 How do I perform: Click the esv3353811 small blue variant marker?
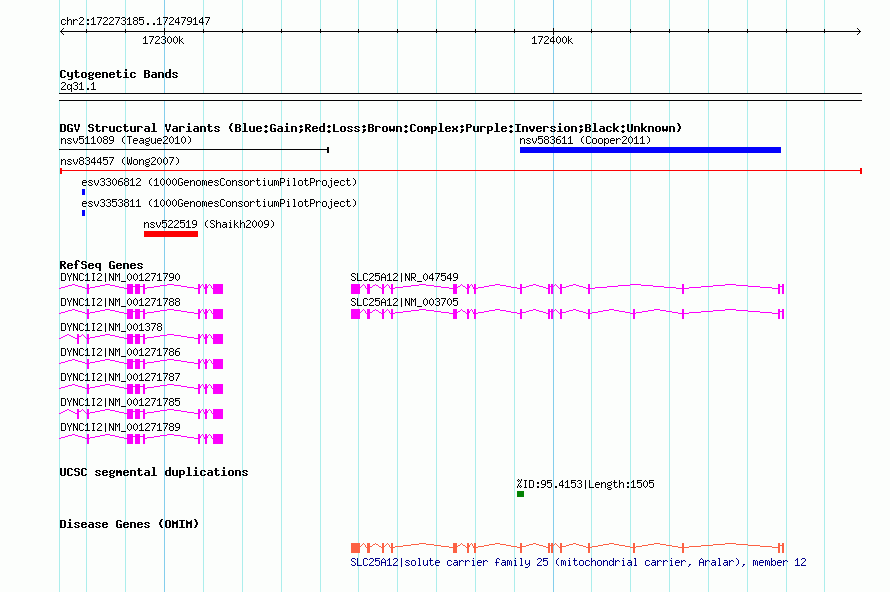[83, 213]
